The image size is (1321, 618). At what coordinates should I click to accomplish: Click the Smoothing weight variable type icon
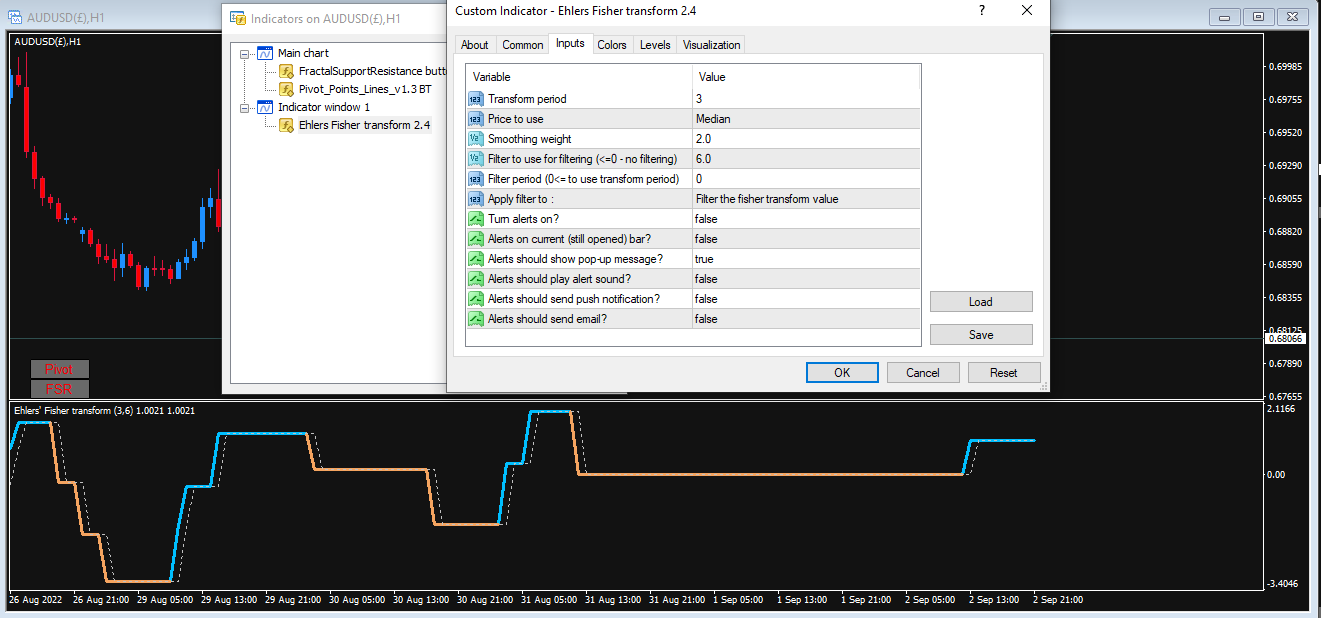click(476, 139)
